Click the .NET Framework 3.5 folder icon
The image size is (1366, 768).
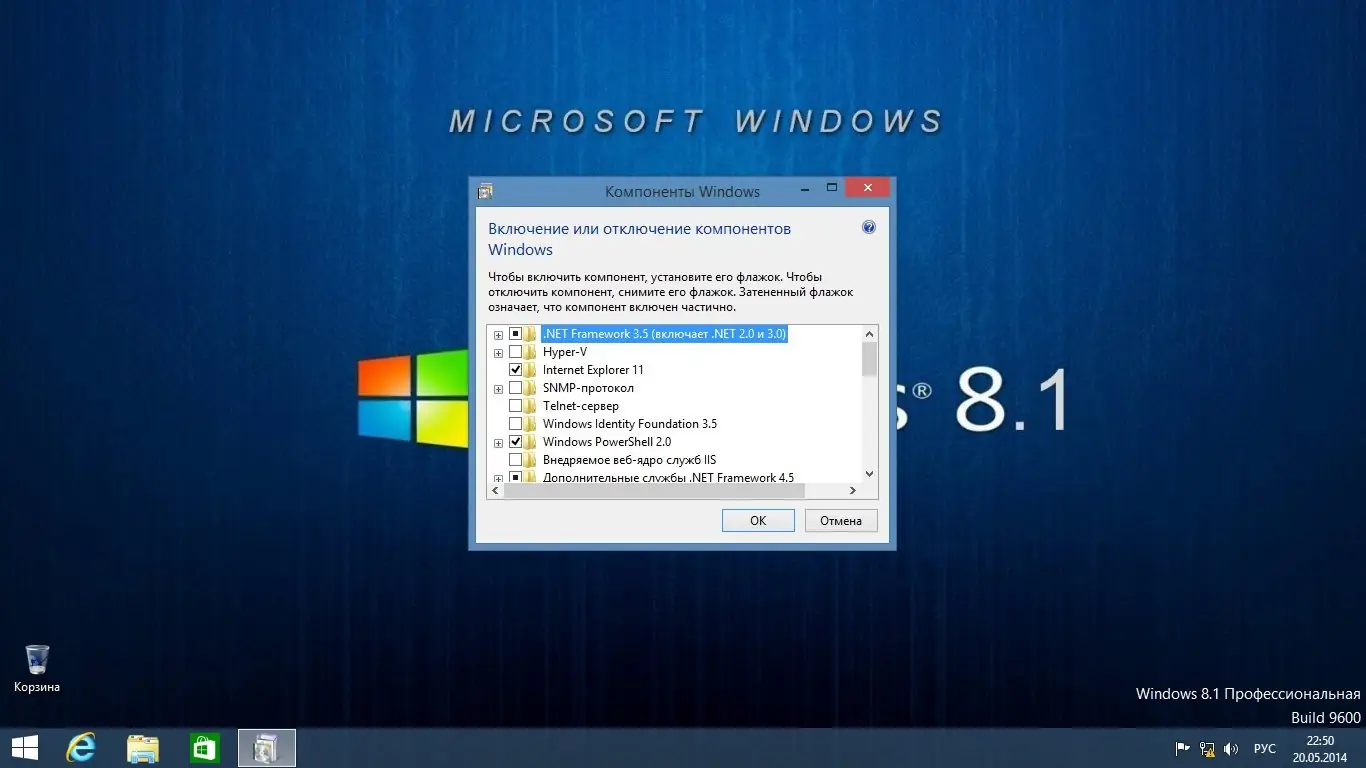click(x=531, y=334)
